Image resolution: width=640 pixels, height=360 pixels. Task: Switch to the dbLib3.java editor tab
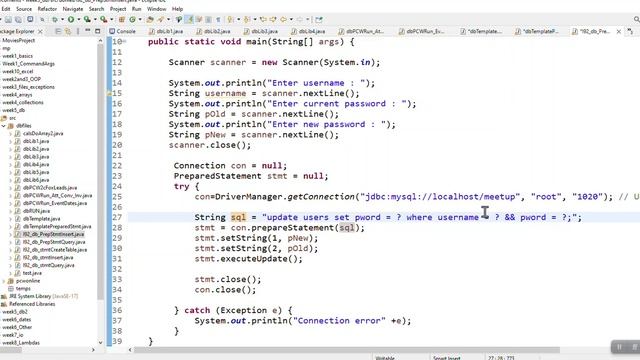click(x=261, y=31)
